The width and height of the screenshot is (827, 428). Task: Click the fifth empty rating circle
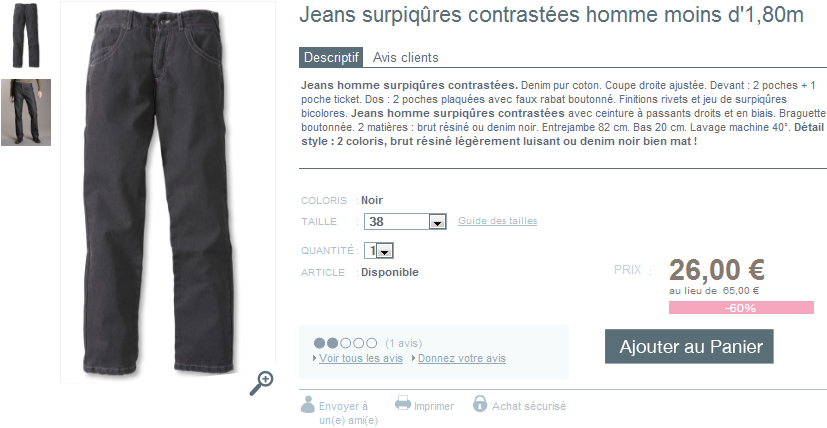371,343
